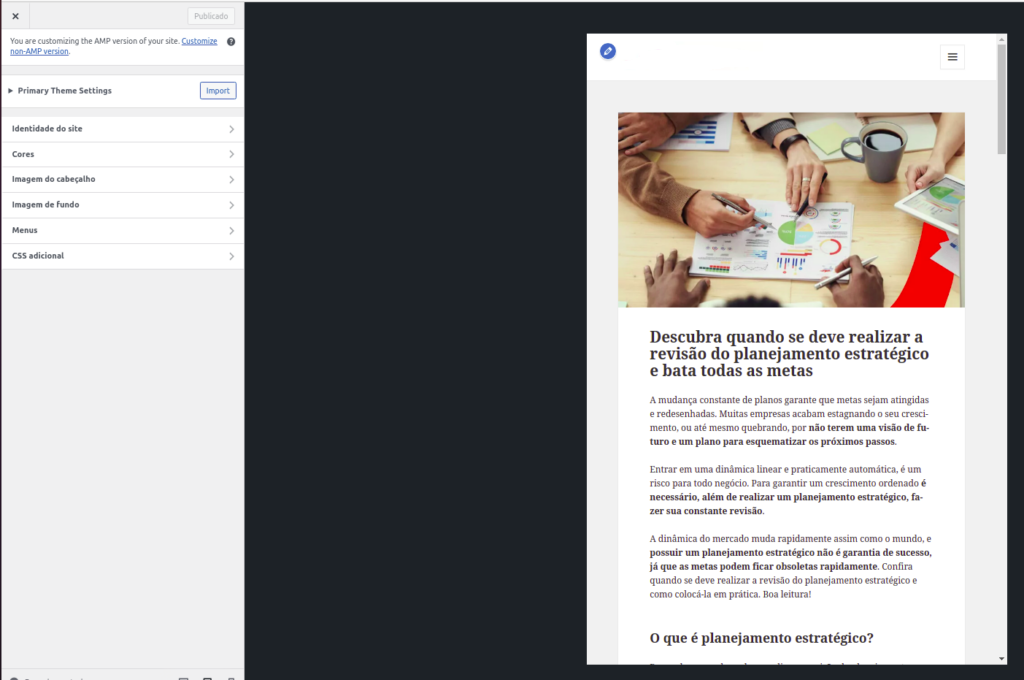Click the paragraph starting 'A dinâmica do mercado muda'
Image resolution: width=1024 pixels, height=680 pixels.
[x=791, y=566]
